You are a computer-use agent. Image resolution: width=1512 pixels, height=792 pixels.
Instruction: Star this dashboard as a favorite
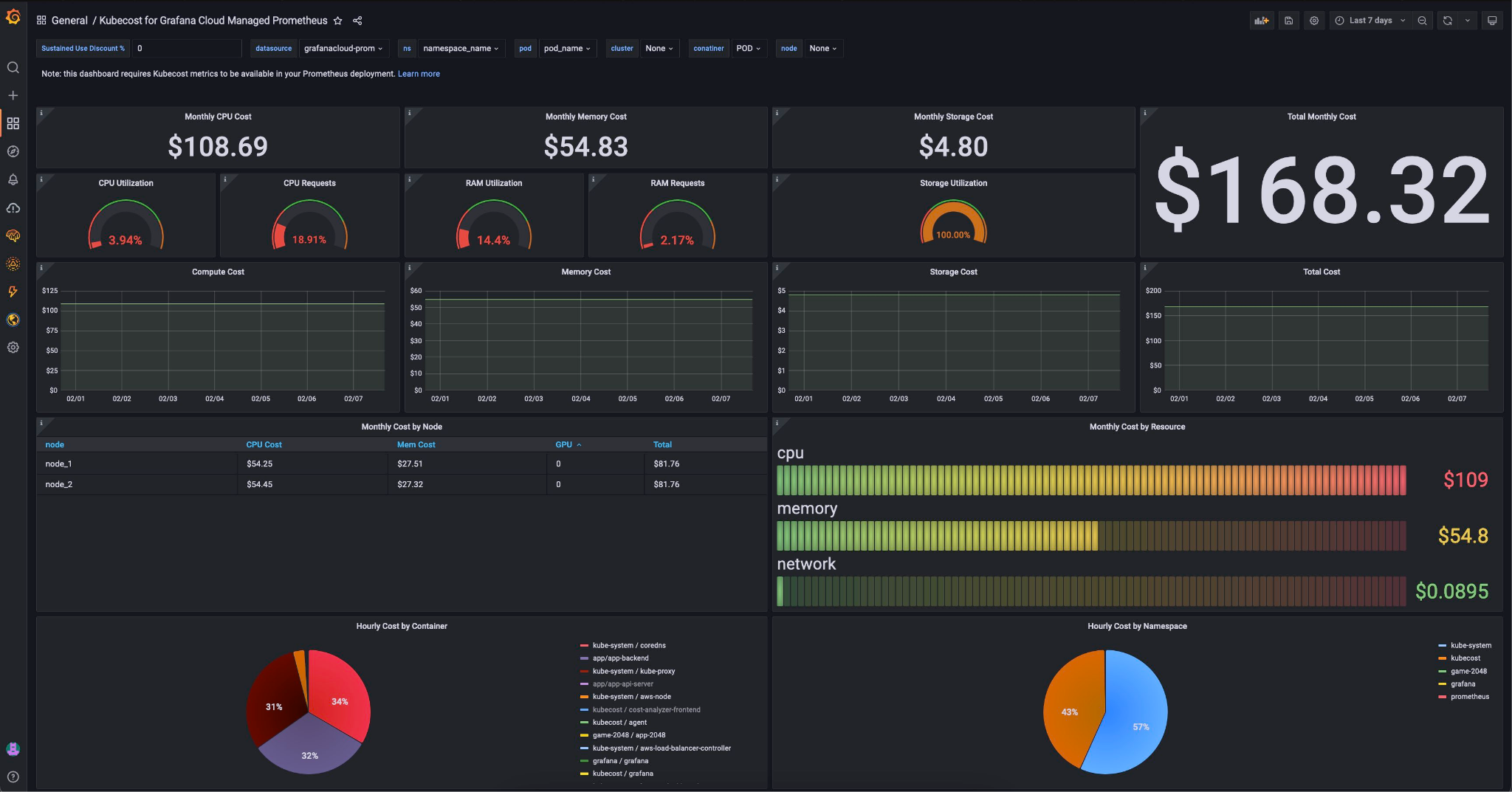(x=337, y=21)
